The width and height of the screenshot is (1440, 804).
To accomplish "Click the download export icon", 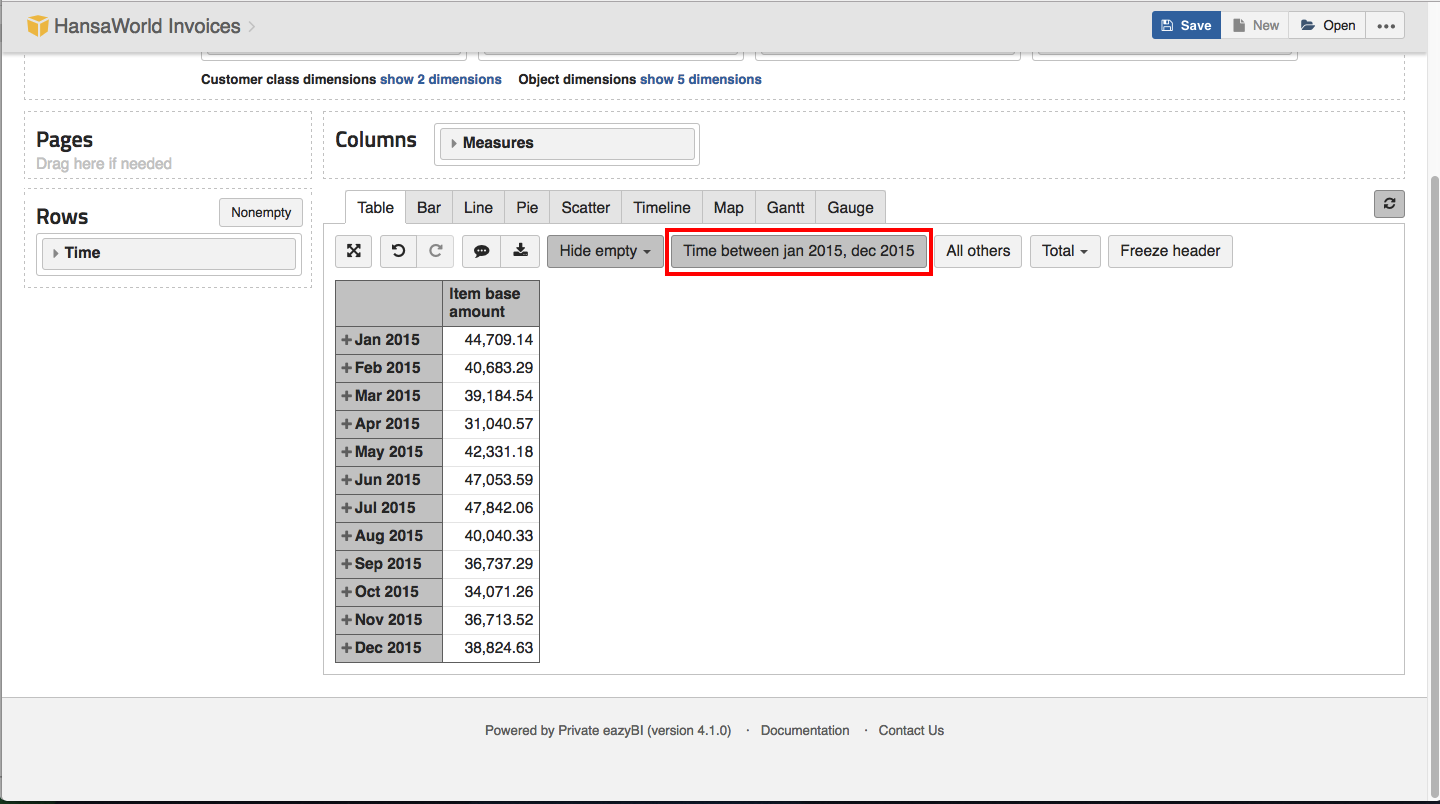I will pos(520,251).
